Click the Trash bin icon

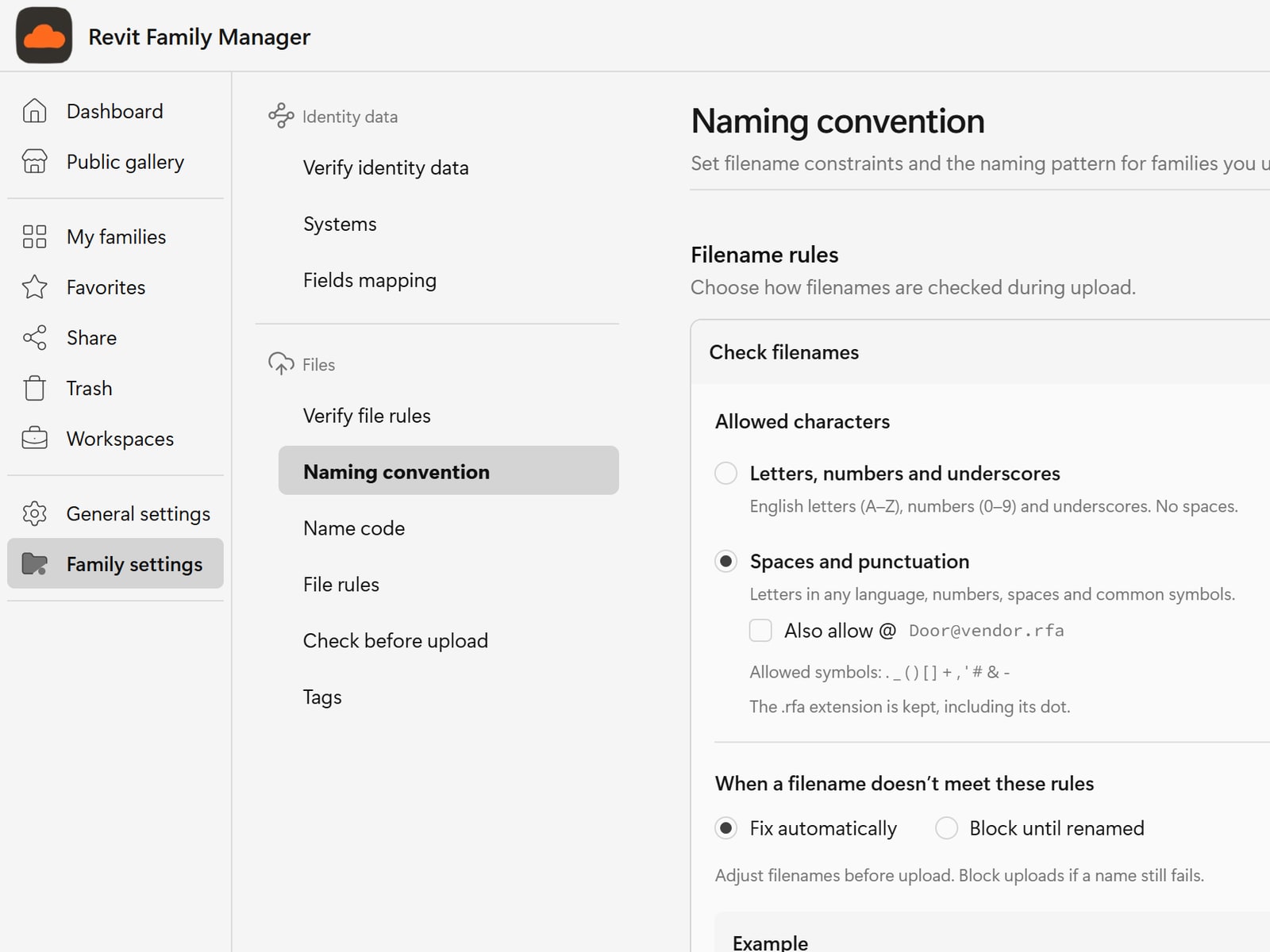[34, 388]
